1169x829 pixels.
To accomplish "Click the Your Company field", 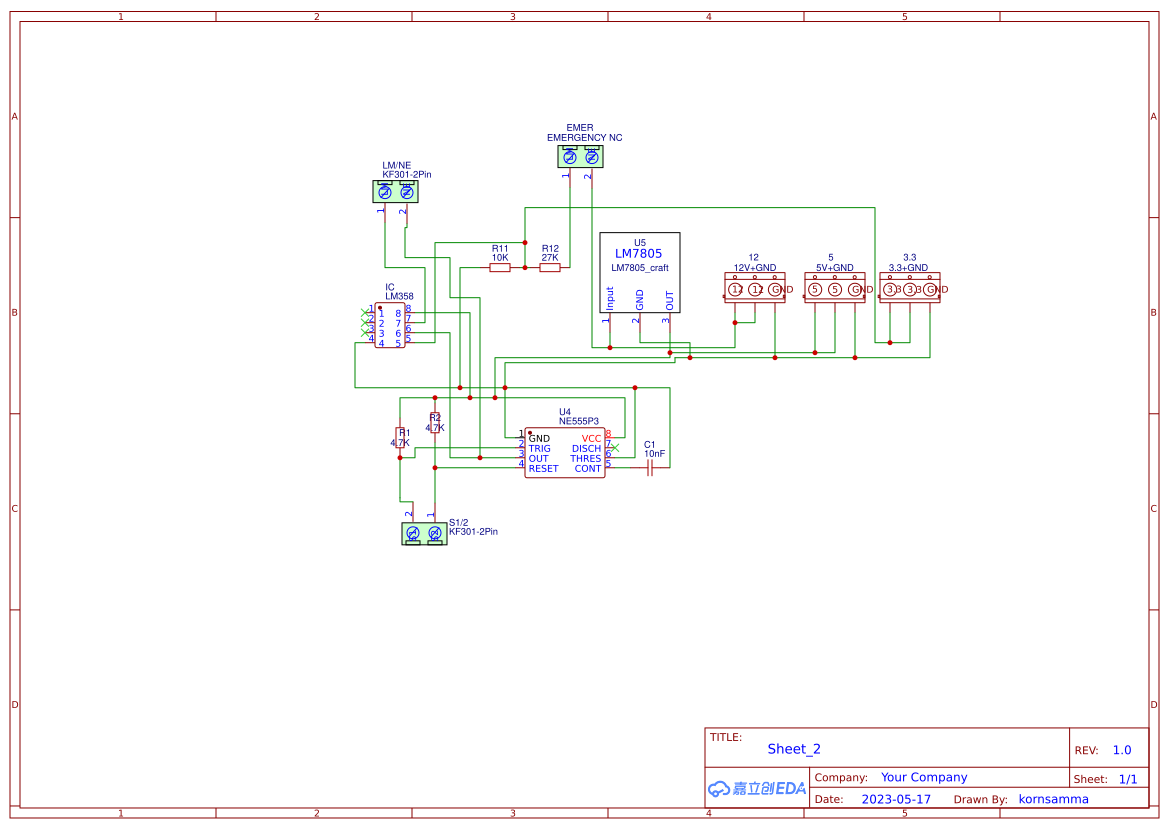I will point(924,777).
